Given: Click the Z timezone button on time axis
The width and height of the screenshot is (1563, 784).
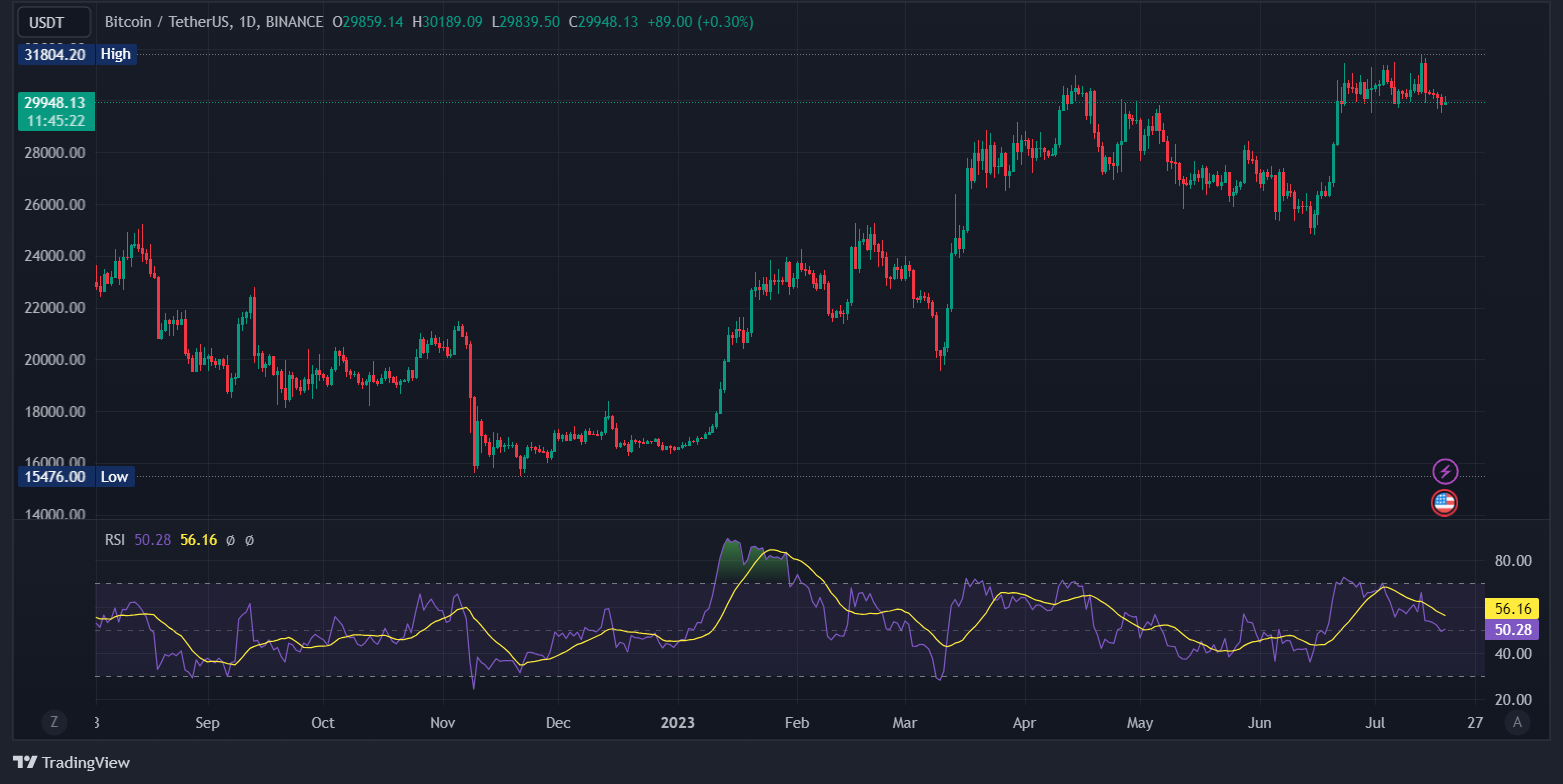Looking at the screenshot, I should (55, 722).
